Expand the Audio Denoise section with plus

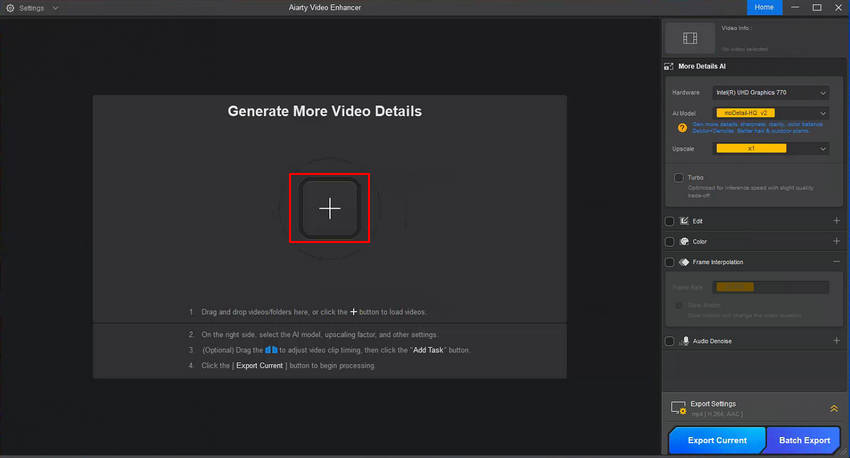pos(836,340)
